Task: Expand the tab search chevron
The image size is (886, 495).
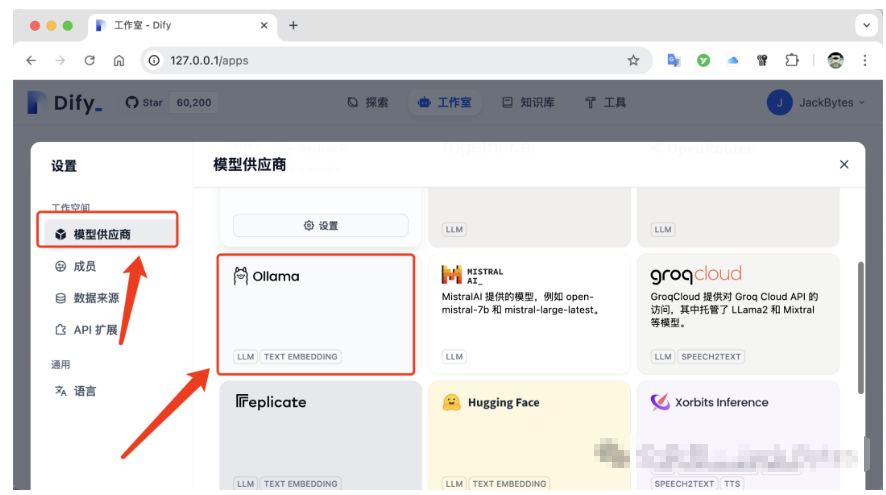Action: click(866, 25)
